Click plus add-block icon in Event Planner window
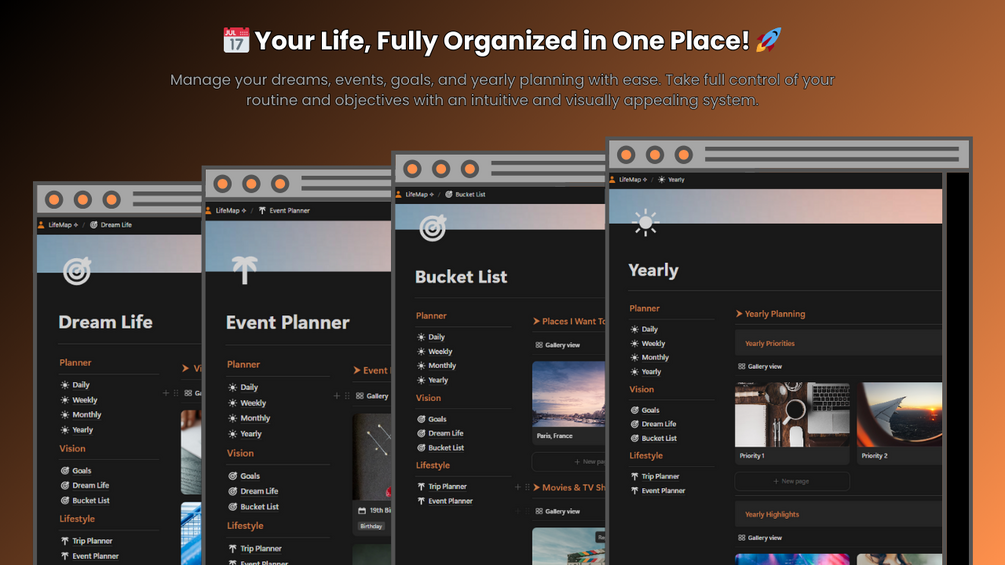Viewport: 1005px width, 565px height. (x=336, y=396)
